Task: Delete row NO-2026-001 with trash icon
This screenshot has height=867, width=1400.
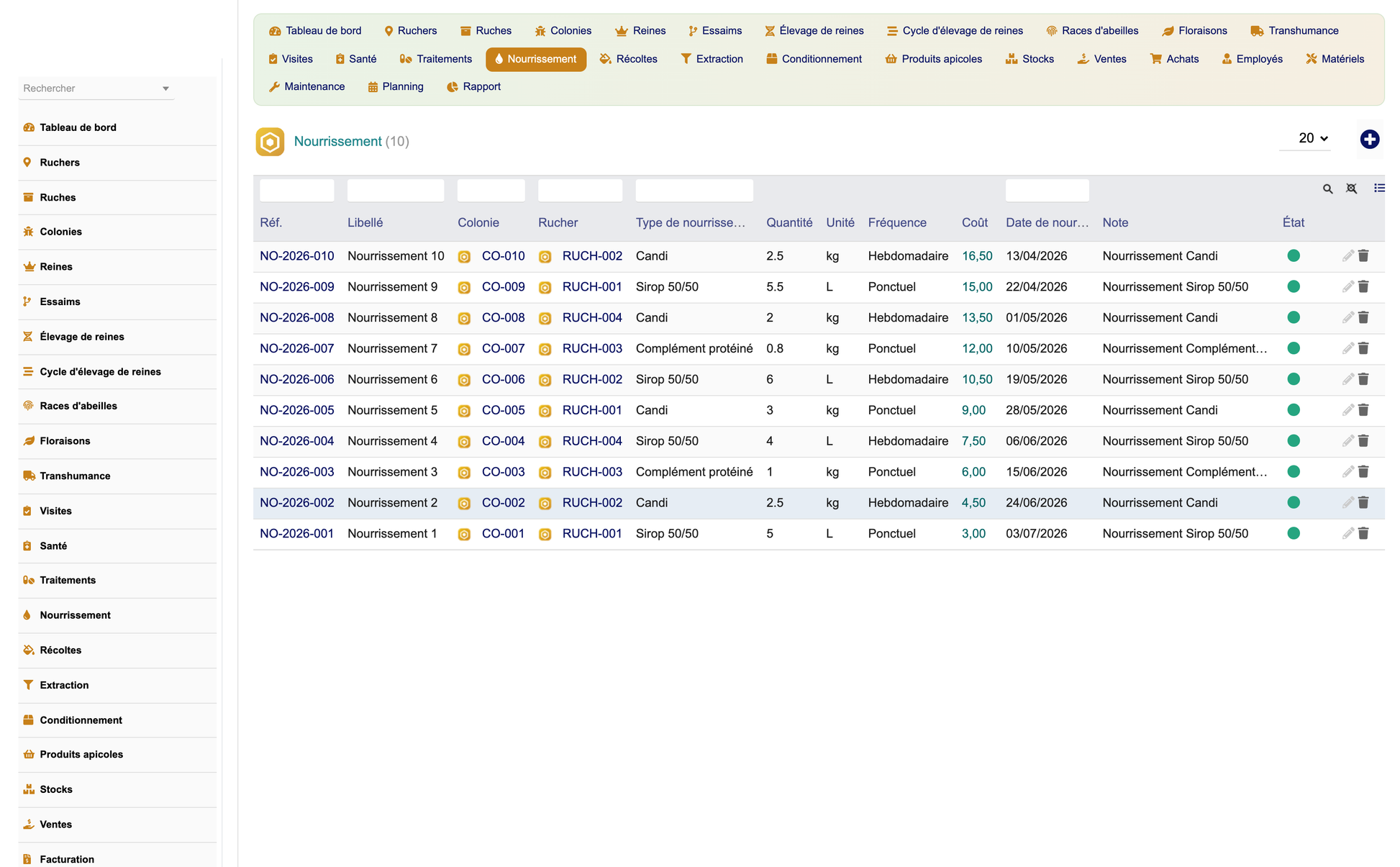Action: 1363,534
